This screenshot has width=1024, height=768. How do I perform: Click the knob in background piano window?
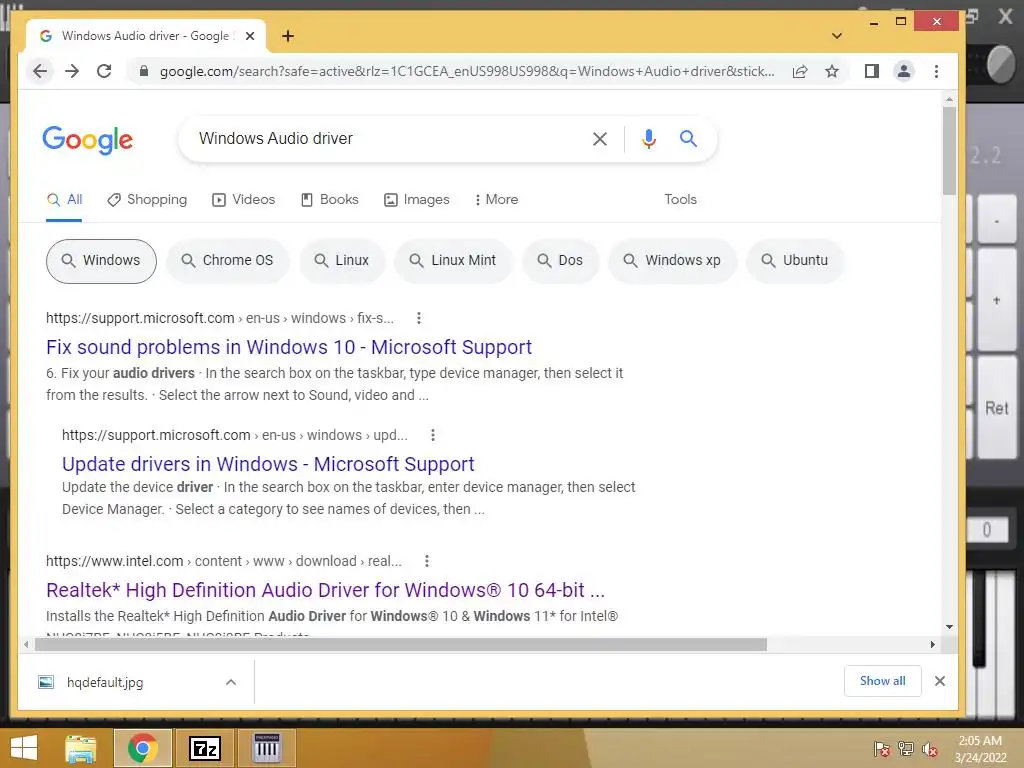pyautogui.click(x=1002, y=64)
